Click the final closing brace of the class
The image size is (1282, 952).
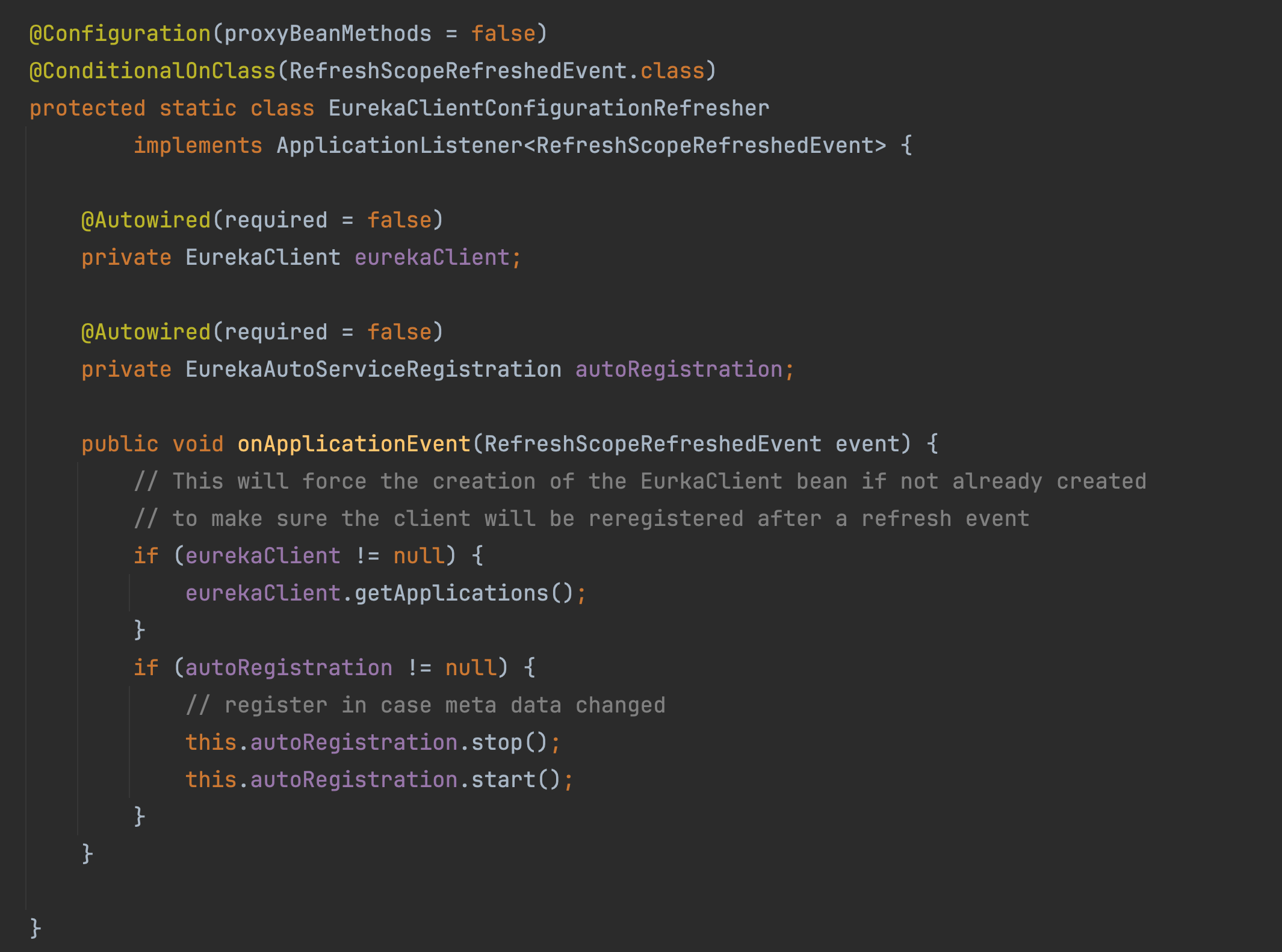pyautogui.click(x=36, y=928)
